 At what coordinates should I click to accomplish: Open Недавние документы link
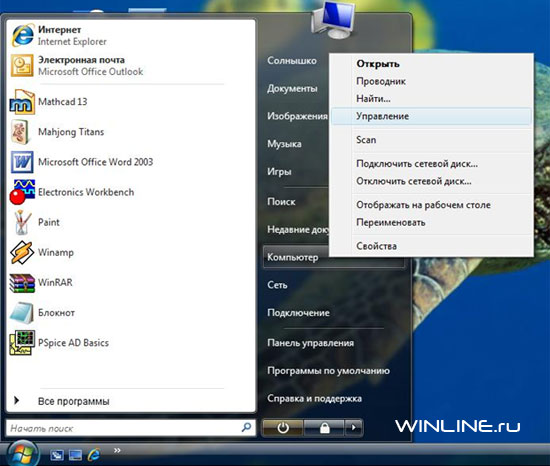298,229
